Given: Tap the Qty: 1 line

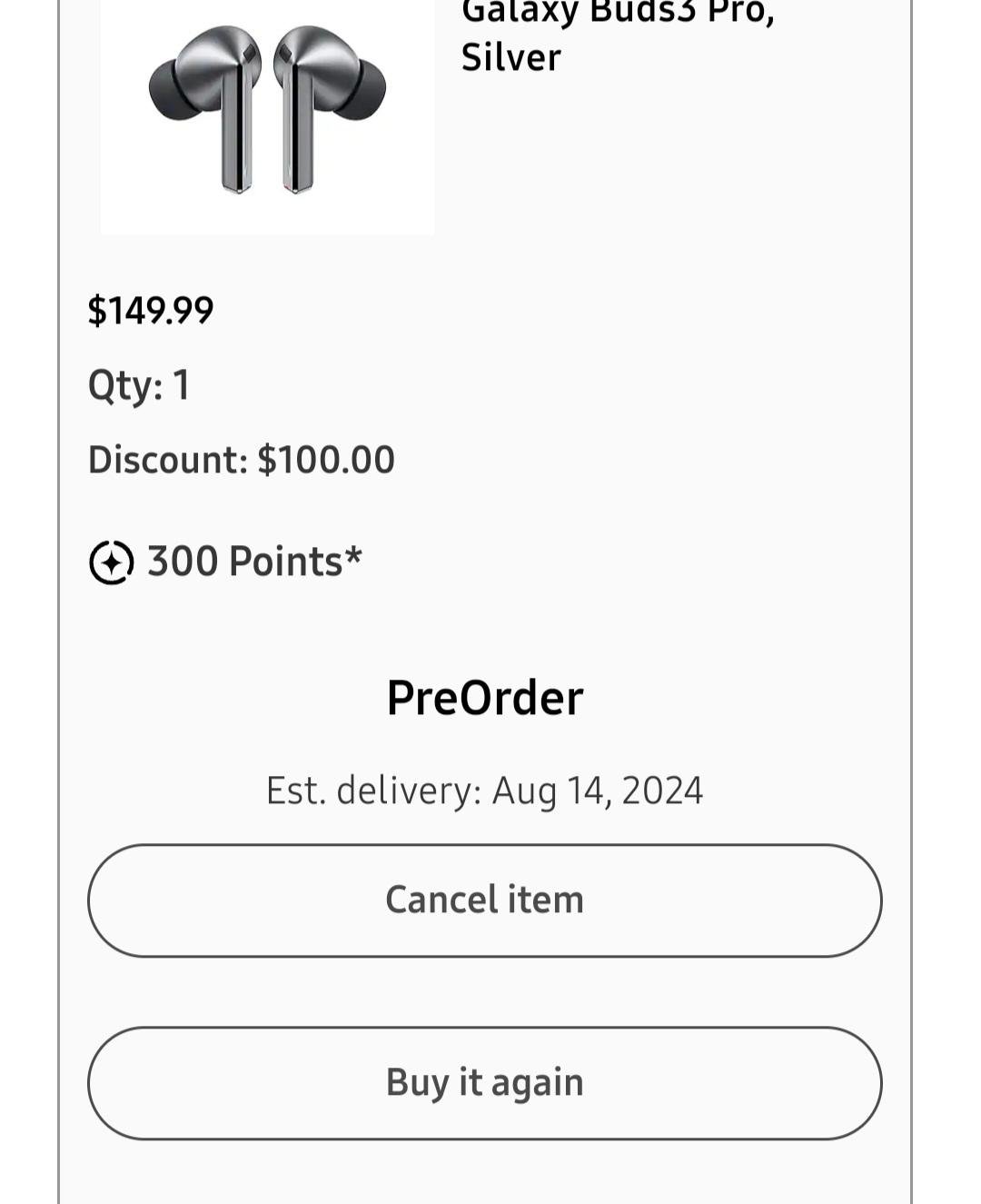Looking at the screenshot, I should pyautogui.click(x=139, y=385).
